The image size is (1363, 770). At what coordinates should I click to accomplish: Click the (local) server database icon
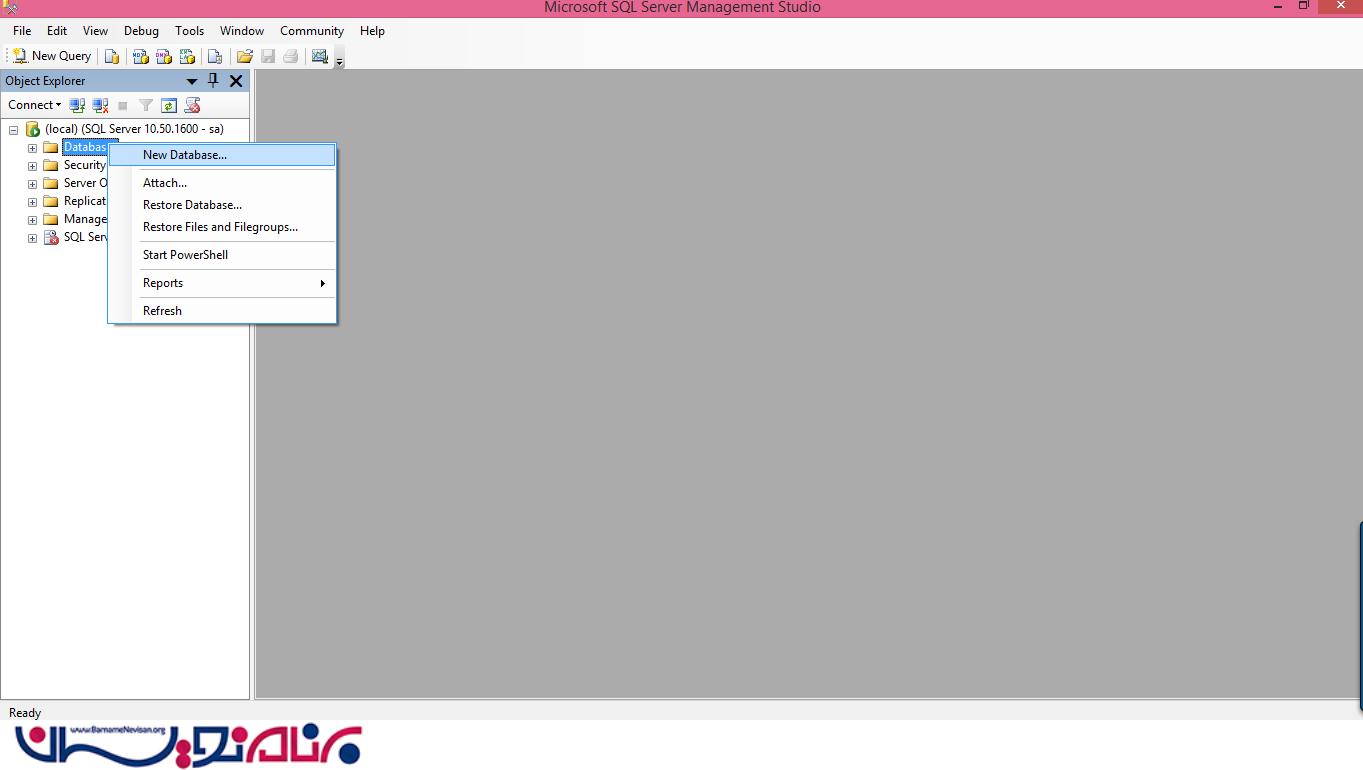coord(32,129)
